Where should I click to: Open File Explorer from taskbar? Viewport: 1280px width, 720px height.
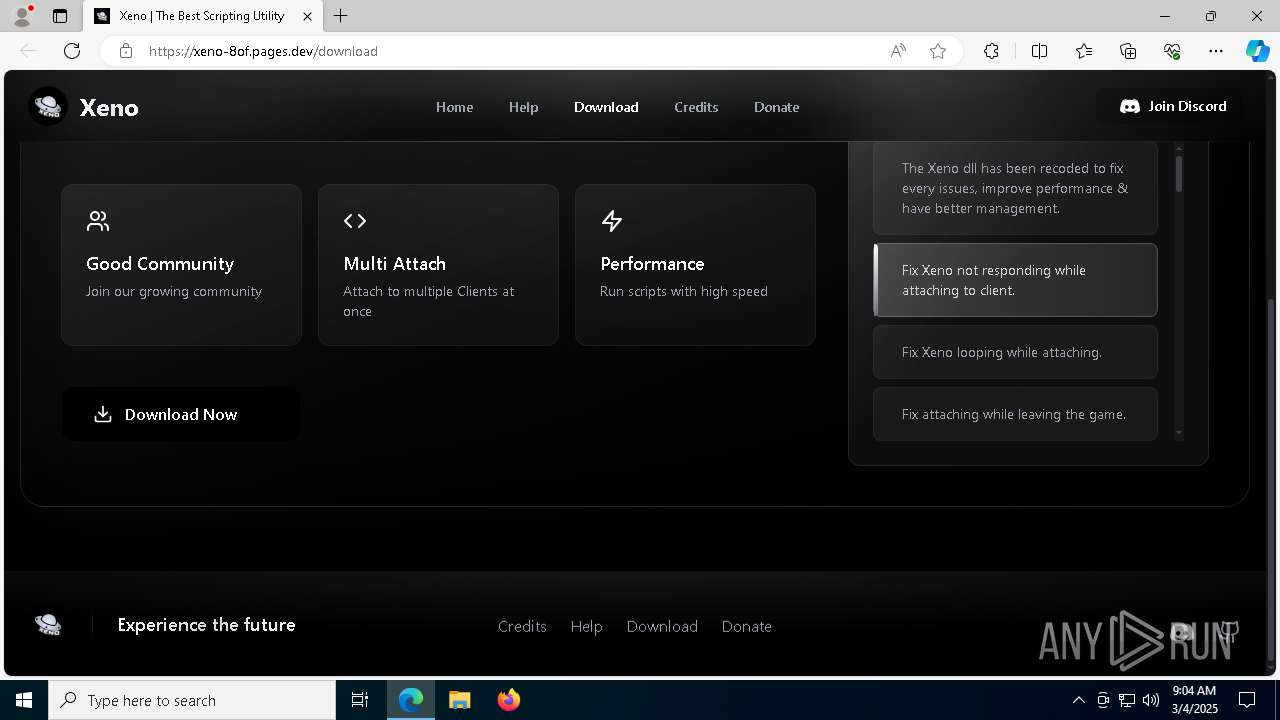459,700
